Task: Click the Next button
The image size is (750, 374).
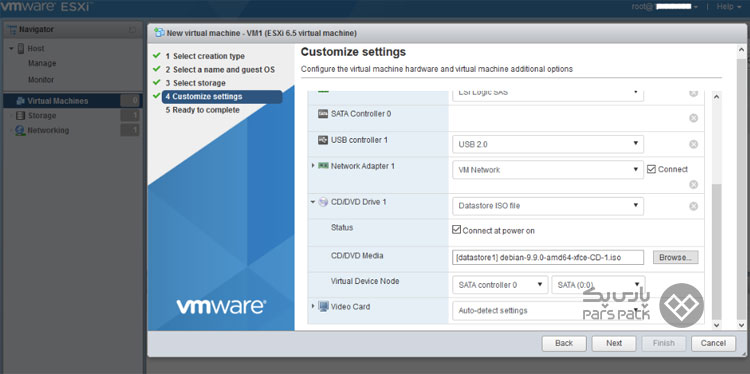Action: tap(614, 343)
